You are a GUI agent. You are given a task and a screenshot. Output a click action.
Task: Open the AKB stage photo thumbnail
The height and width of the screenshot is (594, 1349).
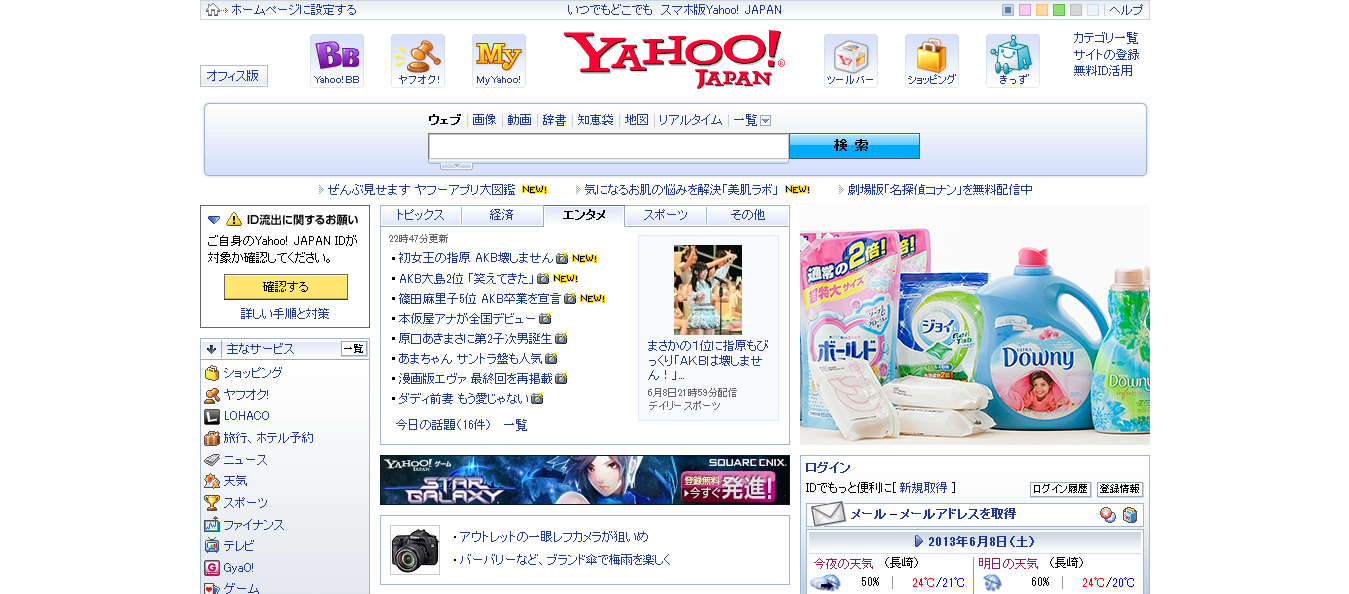coord(708,290)
